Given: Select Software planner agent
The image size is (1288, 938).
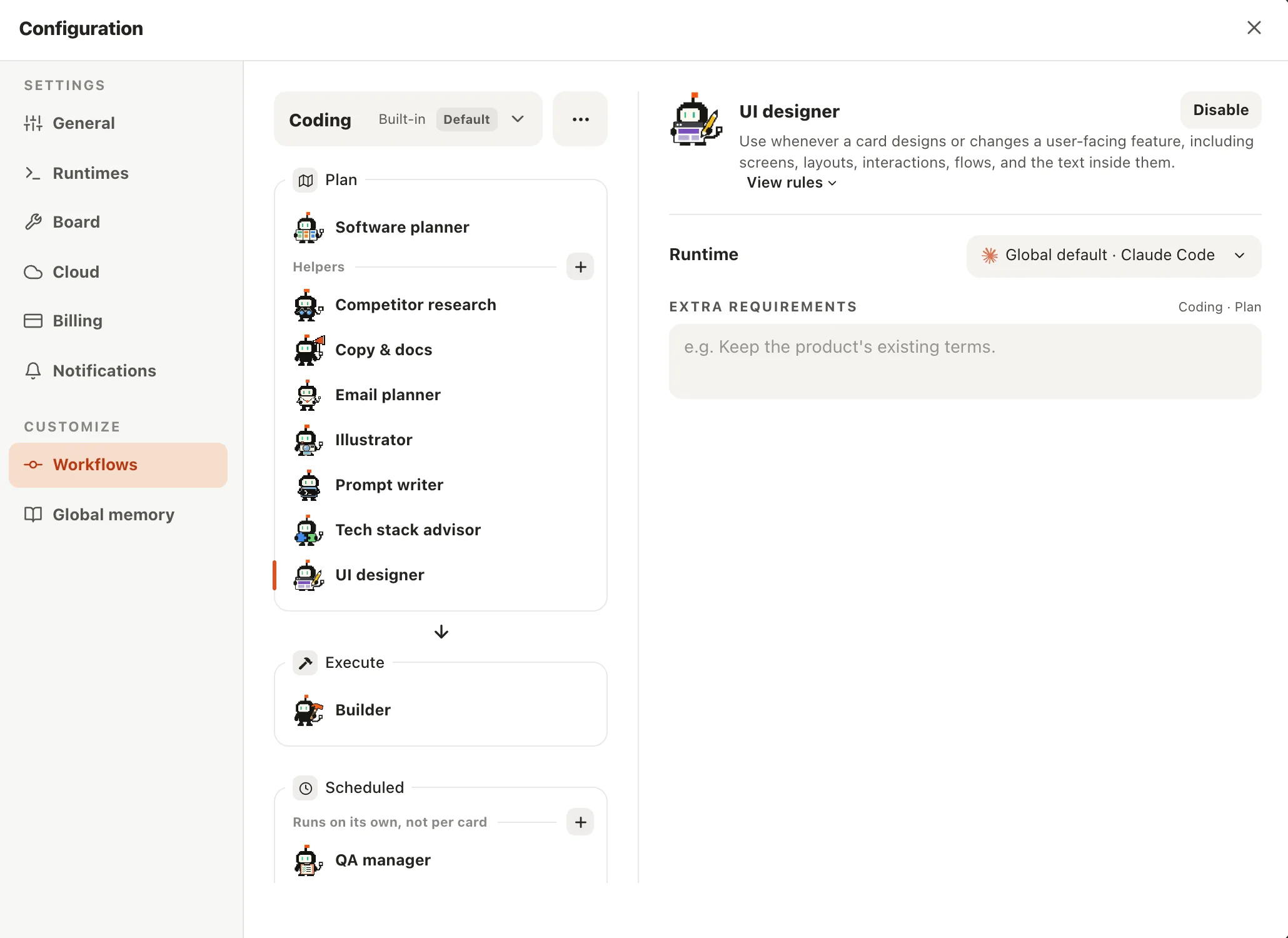Looking at the screenshot, I should click(440, 228).
